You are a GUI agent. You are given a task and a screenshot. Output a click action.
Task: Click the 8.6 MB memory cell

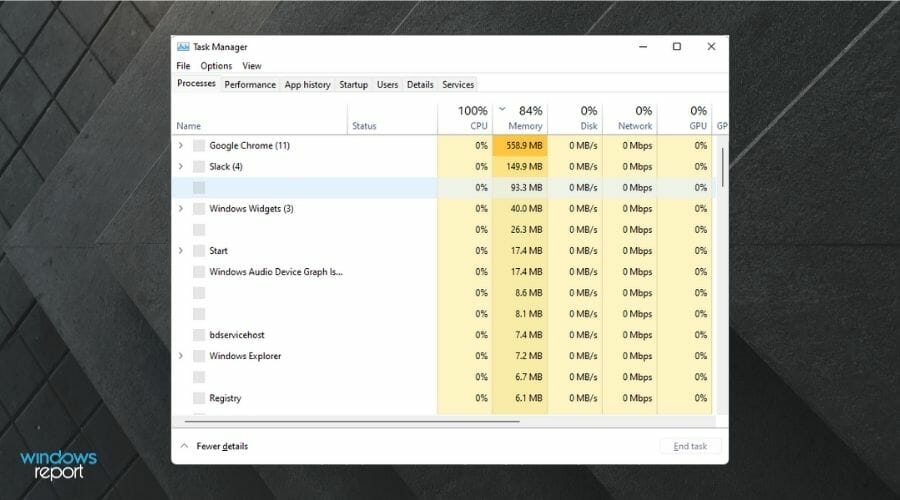pos(520,293)
